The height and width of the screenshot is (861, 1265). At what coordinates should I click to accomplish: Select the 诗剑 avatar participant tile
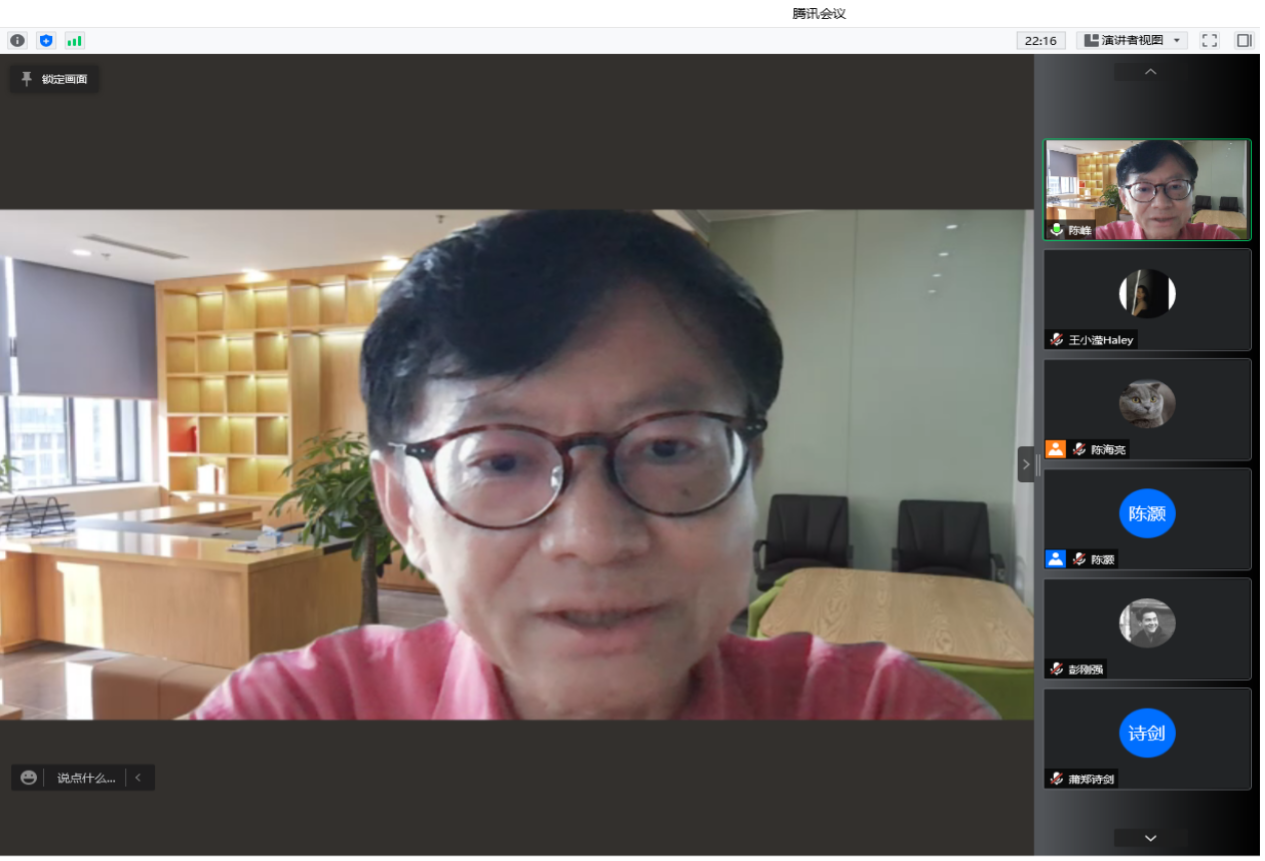pos(1147,733)
